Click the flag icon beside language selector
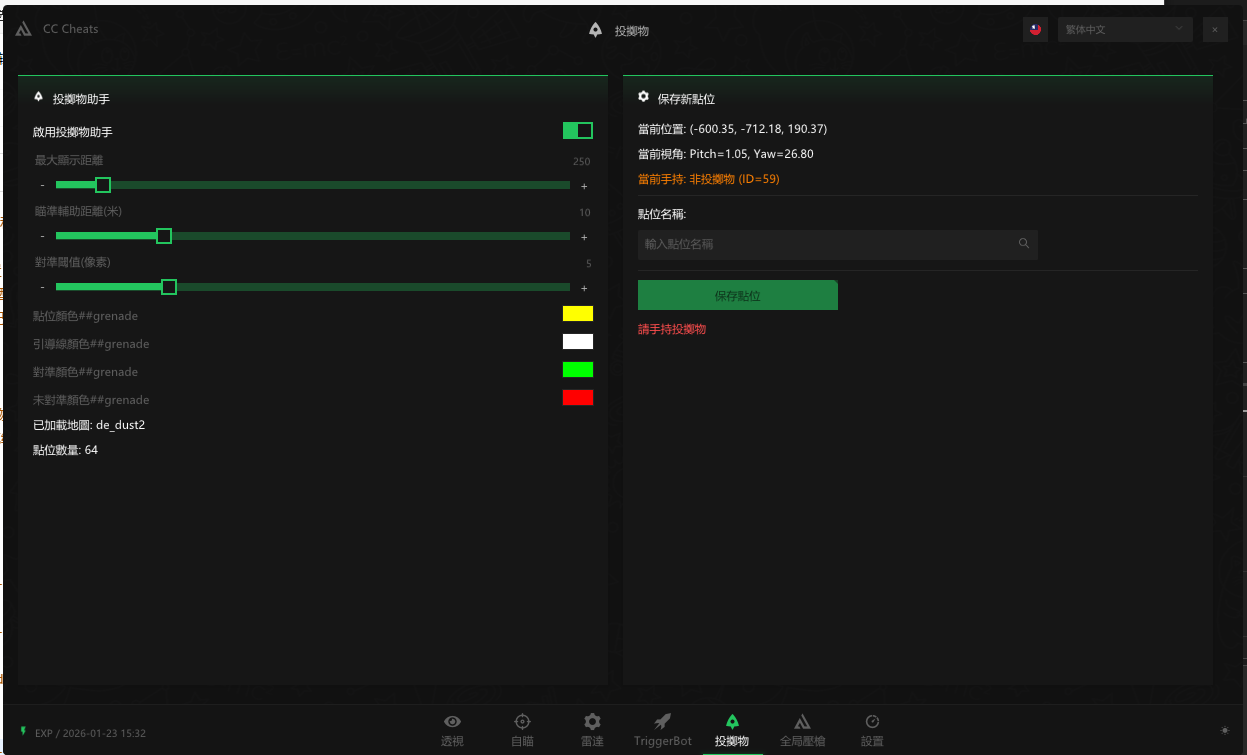 click(x=1035, y=30)
